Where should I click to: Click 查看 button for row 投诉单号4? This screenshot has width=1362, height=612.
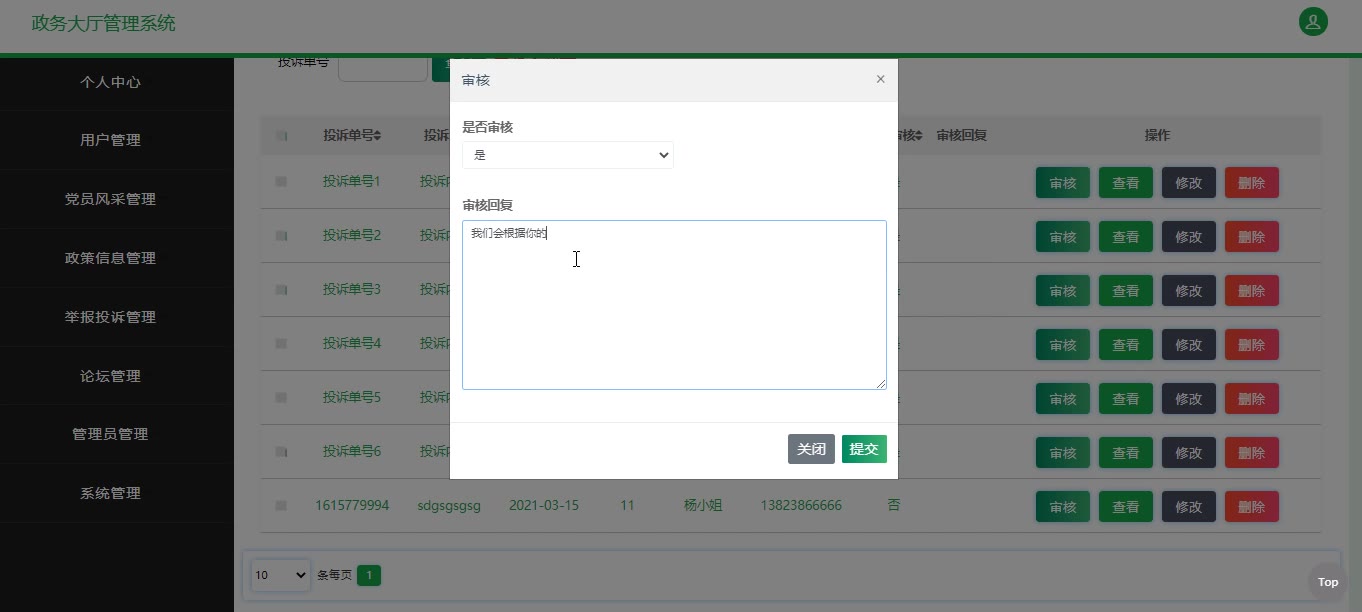(x=1126, y=345)
